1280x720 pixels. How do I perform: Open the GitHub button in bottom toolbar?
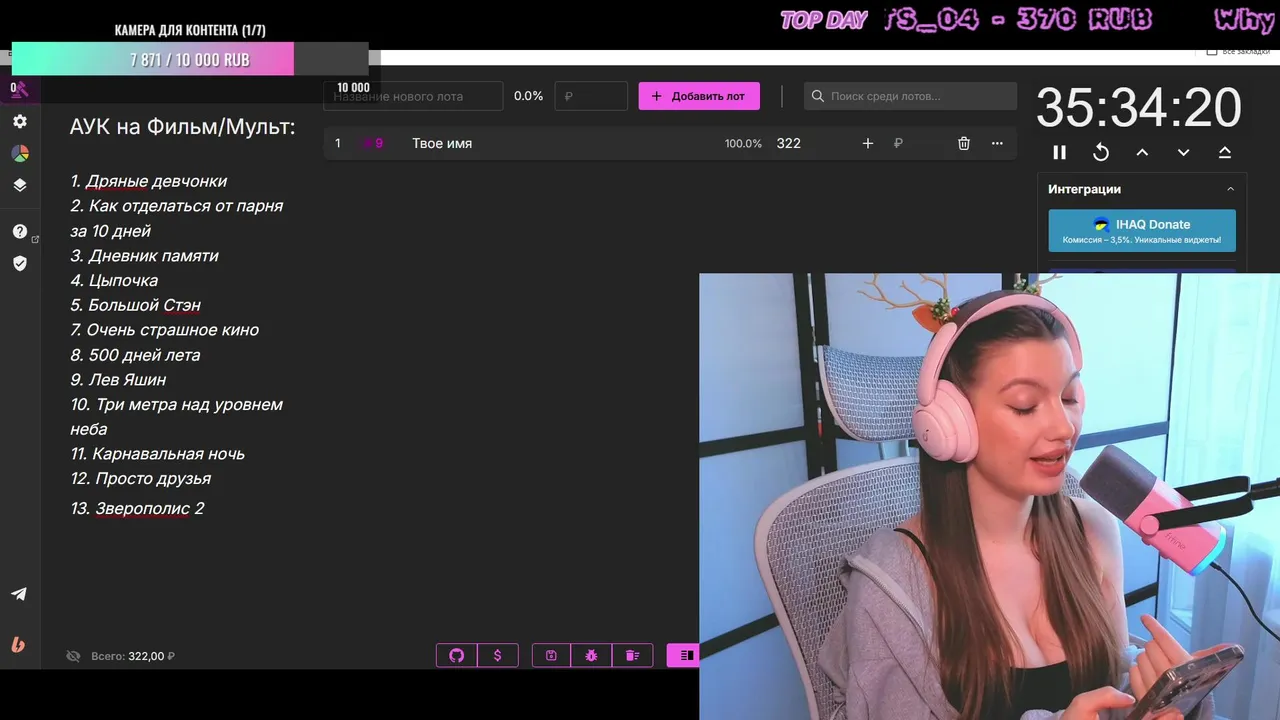[x=457, y=655]
